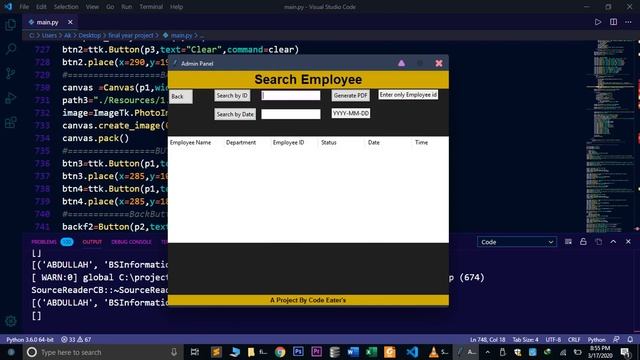This screenshot has width=640, height=360.
Task: Open the feedback icon in the status bar
Action: click(616, 340)
